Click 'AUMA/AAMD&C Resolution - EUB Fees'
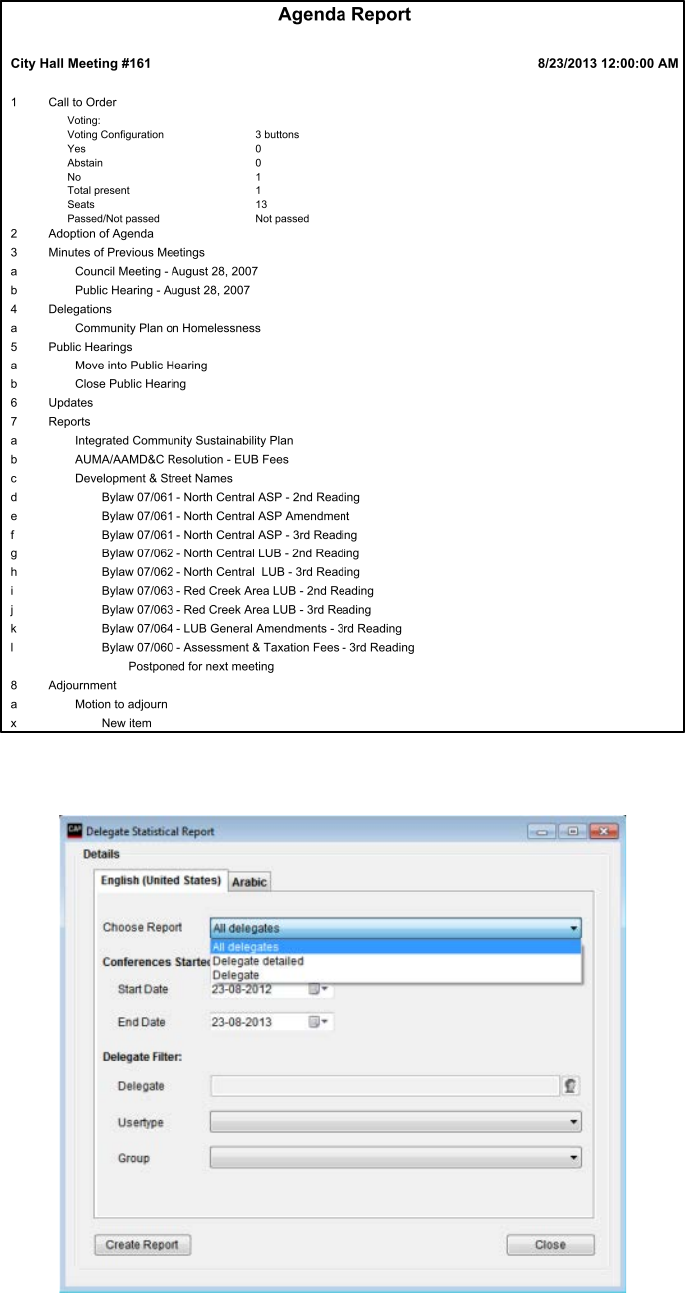Viewport: 685px width, 1293px height. coord(182,460)
